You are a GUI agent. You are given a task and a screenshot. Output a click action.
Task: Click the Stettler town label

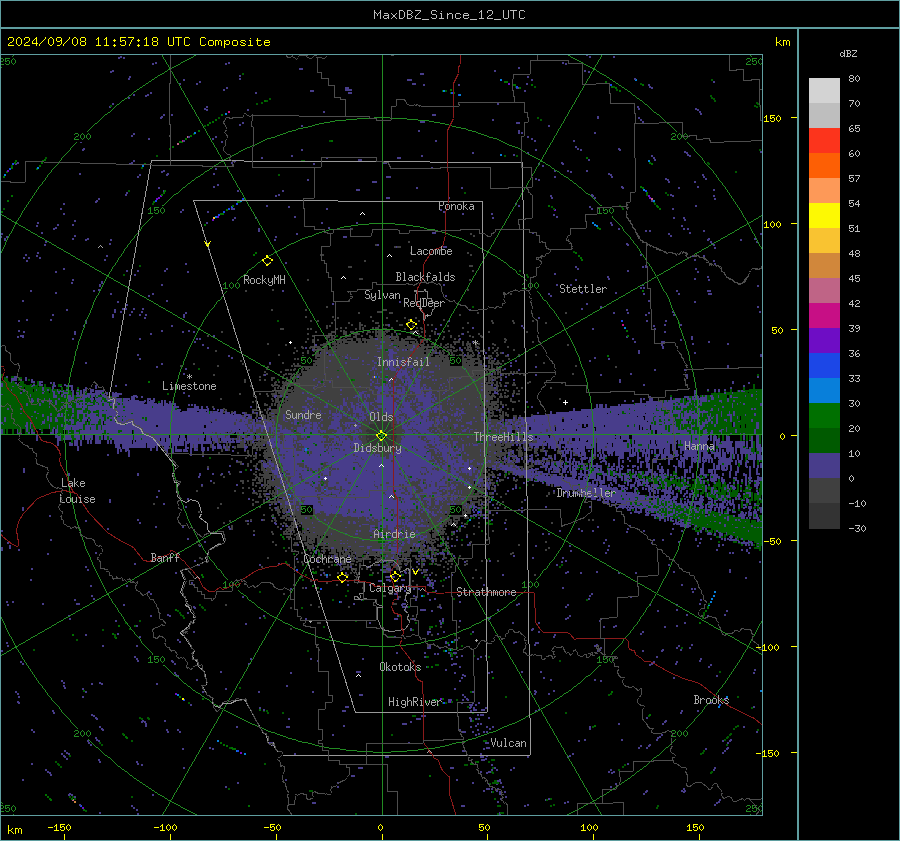[x=583, y=289]
